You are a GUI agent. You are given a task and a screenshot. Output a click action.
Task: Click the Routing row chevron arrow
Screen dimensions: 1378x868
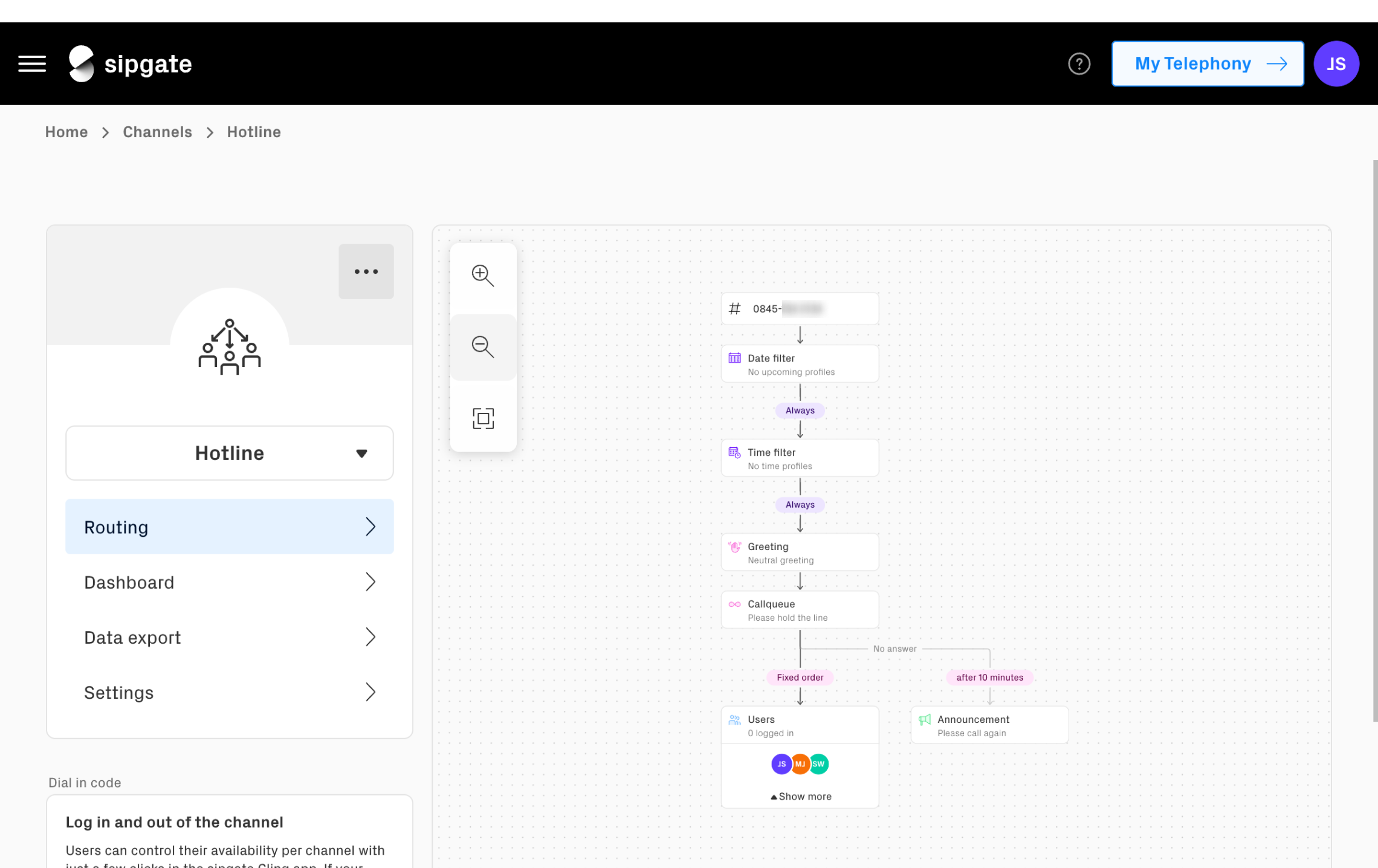point(370,526)
